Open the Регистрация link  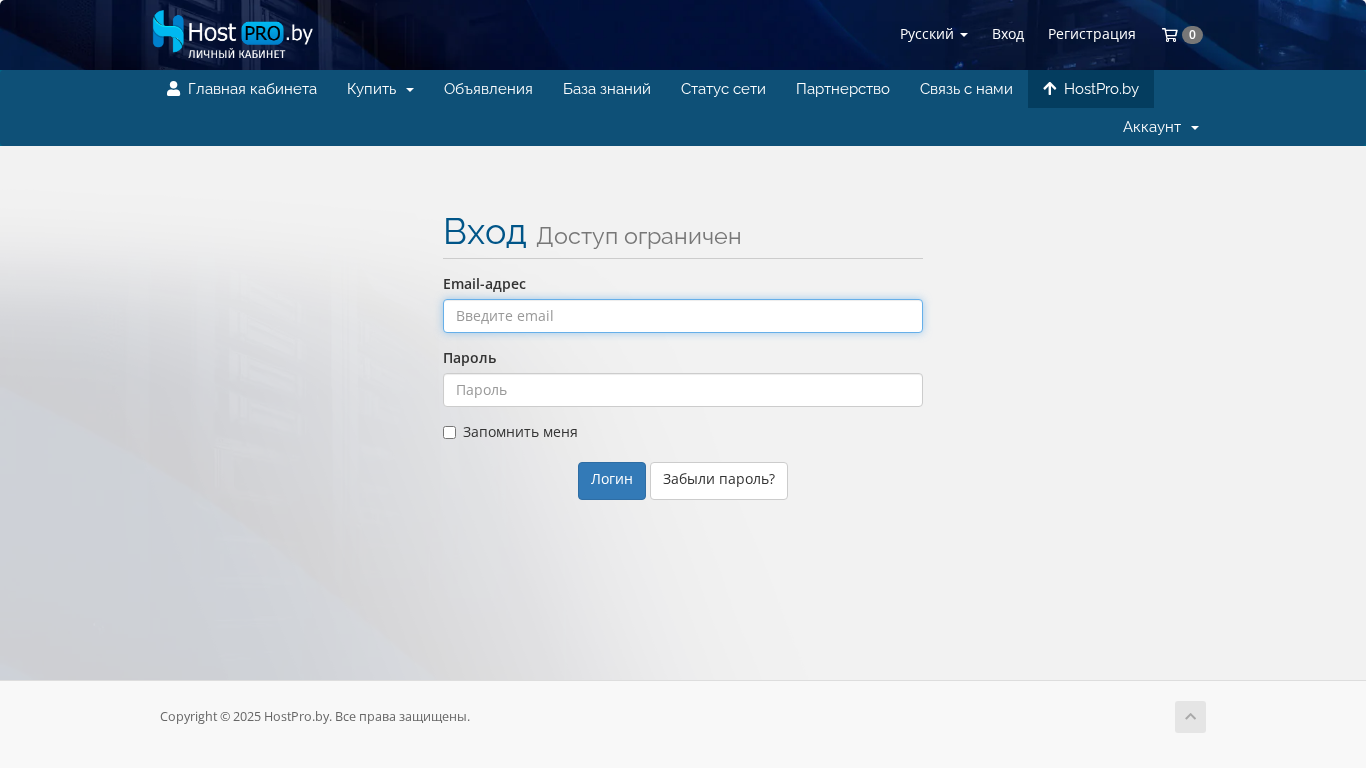click(x=1091, y=34)
